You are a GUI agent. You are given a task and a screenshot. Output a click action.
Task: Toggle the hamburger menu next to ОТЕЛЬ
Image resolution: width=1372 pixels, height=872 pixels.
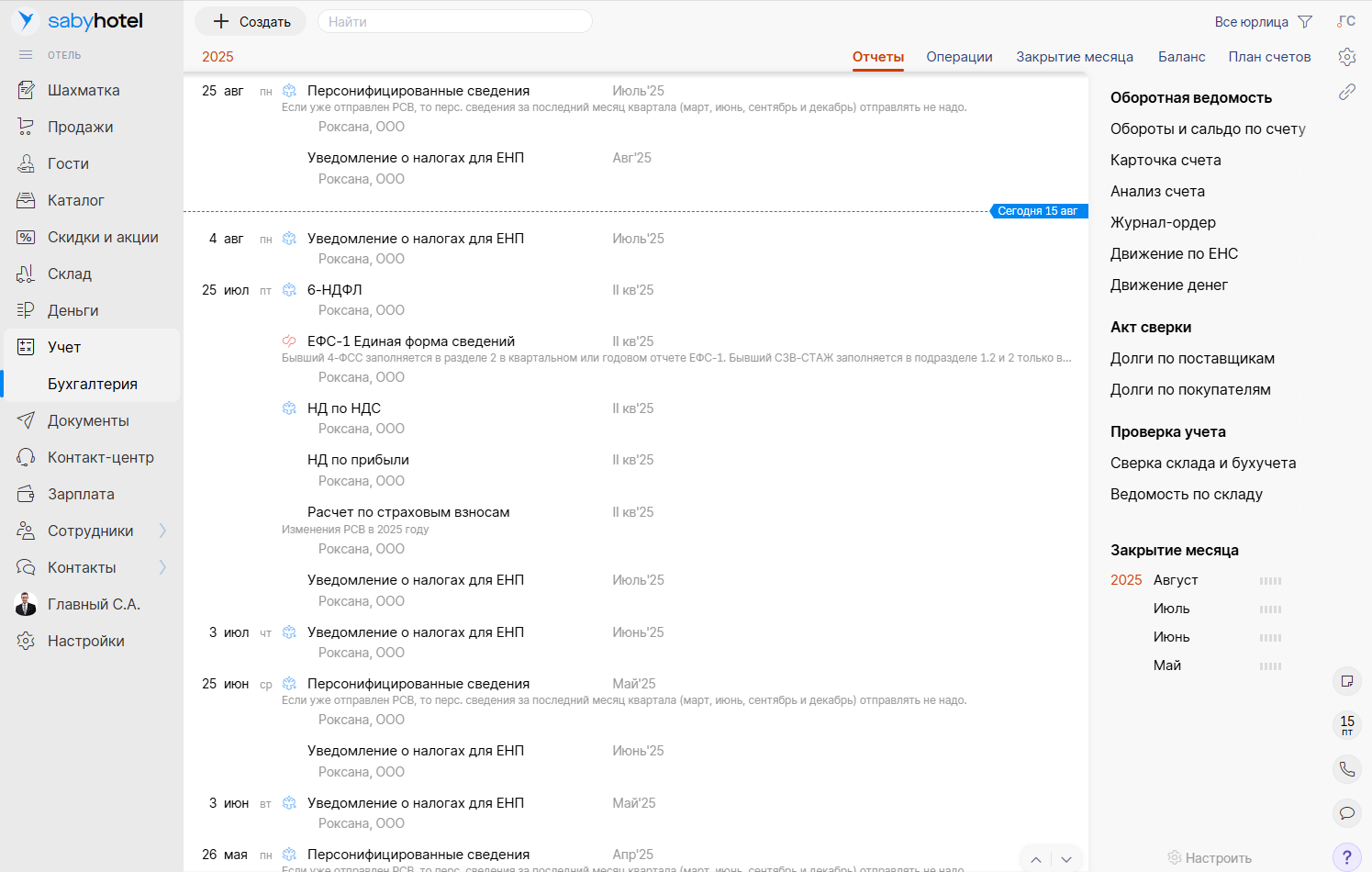[x=26, y=55]
